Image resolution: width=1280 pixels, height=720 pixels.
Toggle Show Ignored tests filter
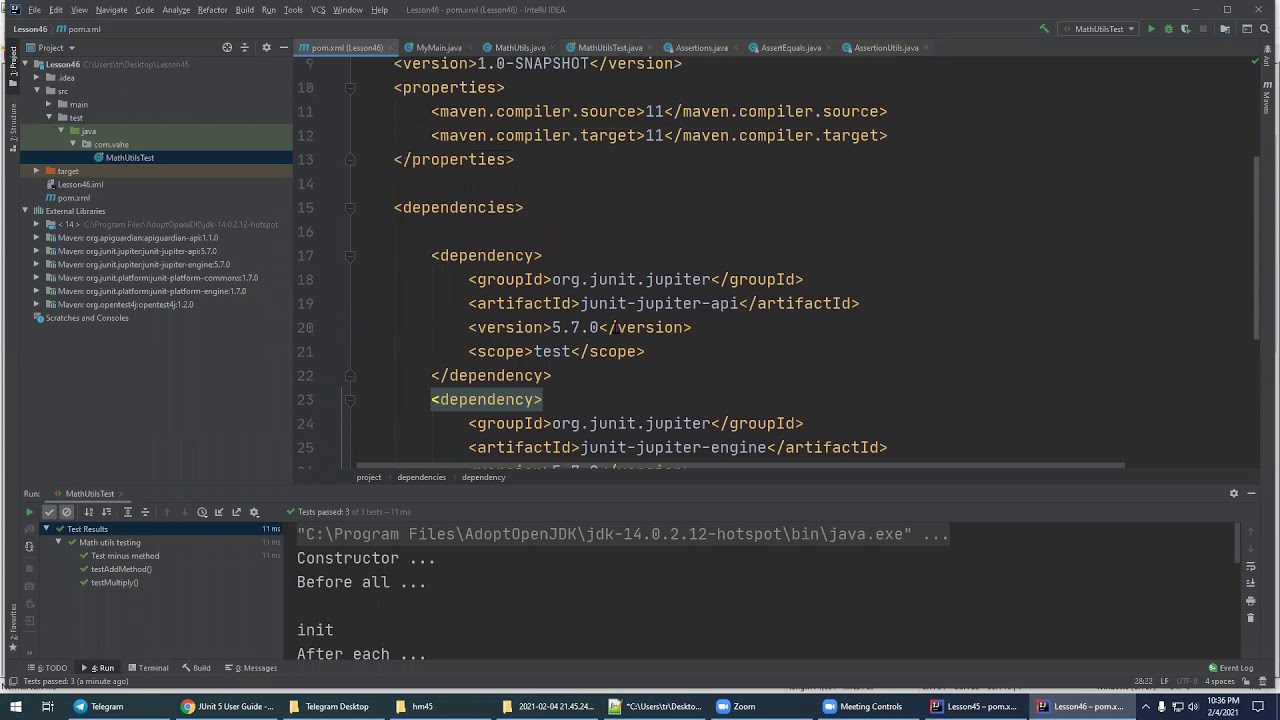[67, 512]
